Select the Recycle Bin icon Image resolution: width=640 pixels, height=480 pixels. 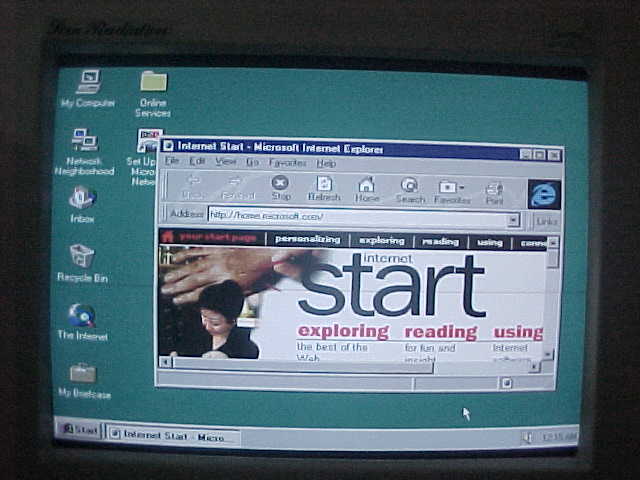(x=82, y=263)
